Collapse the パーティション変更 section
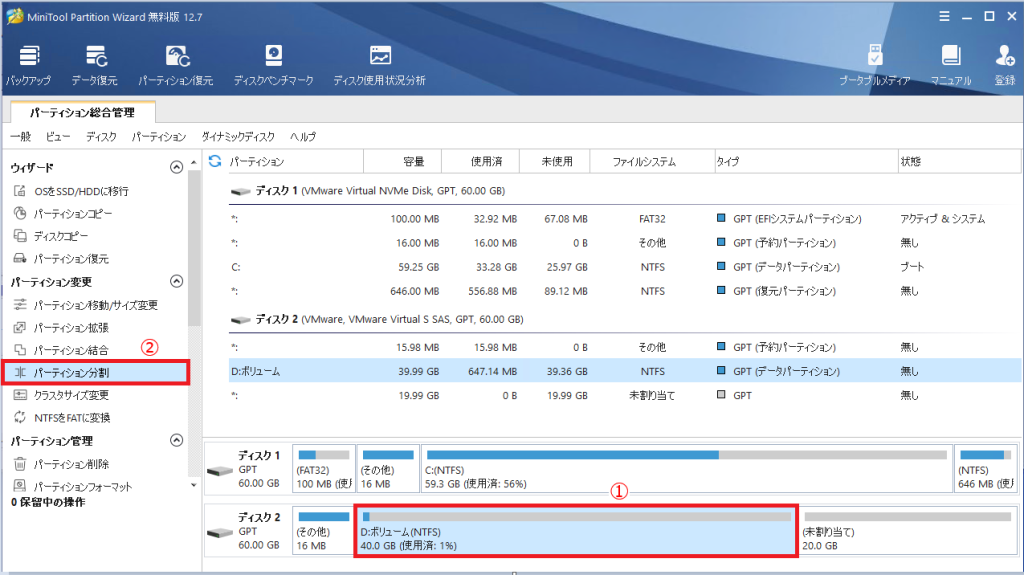The image size is (1024, 575). pos(176,282)
